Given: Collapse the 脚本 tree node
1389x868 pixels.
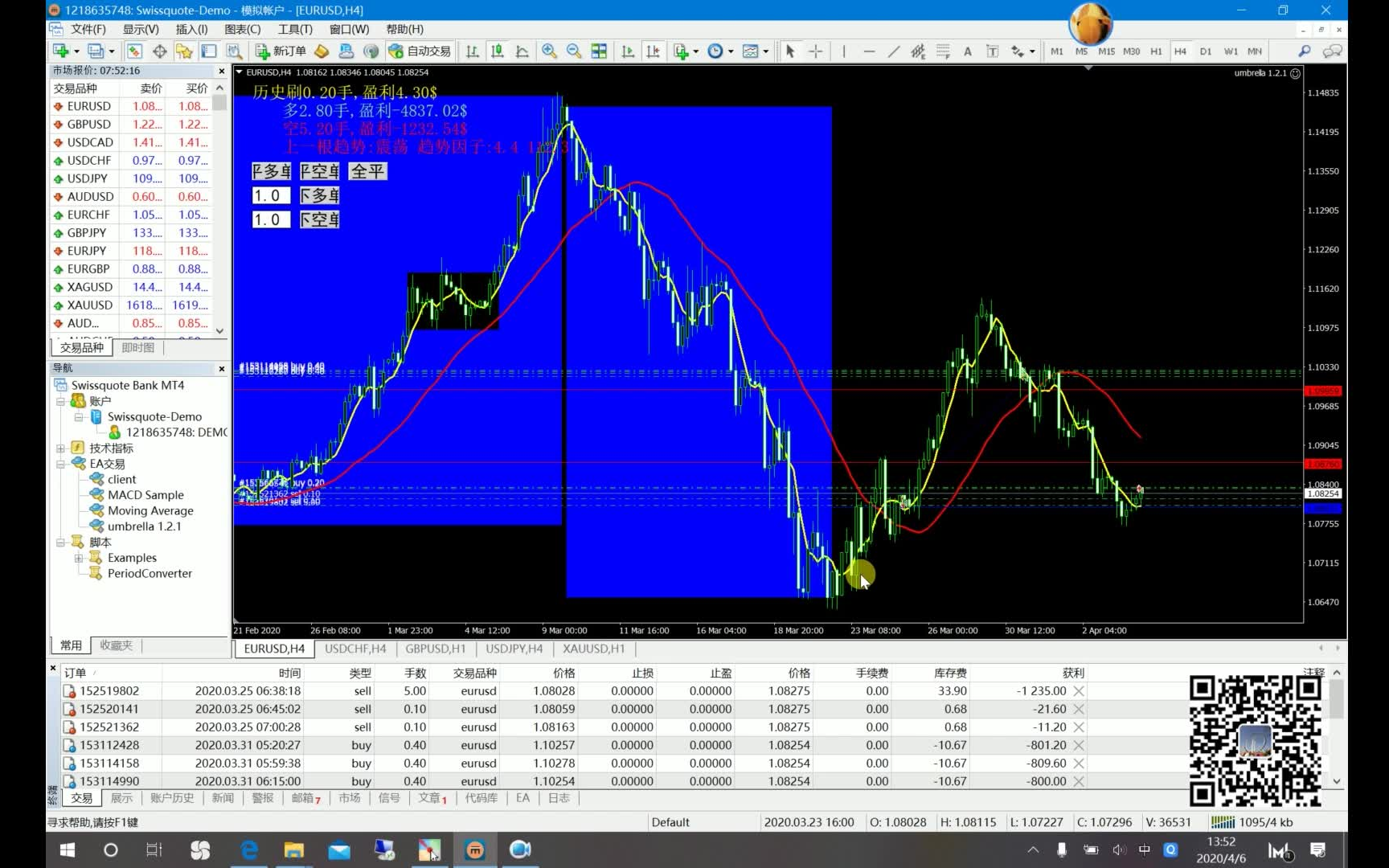Looking at the screenshot, I should click(x=60, y=542).
